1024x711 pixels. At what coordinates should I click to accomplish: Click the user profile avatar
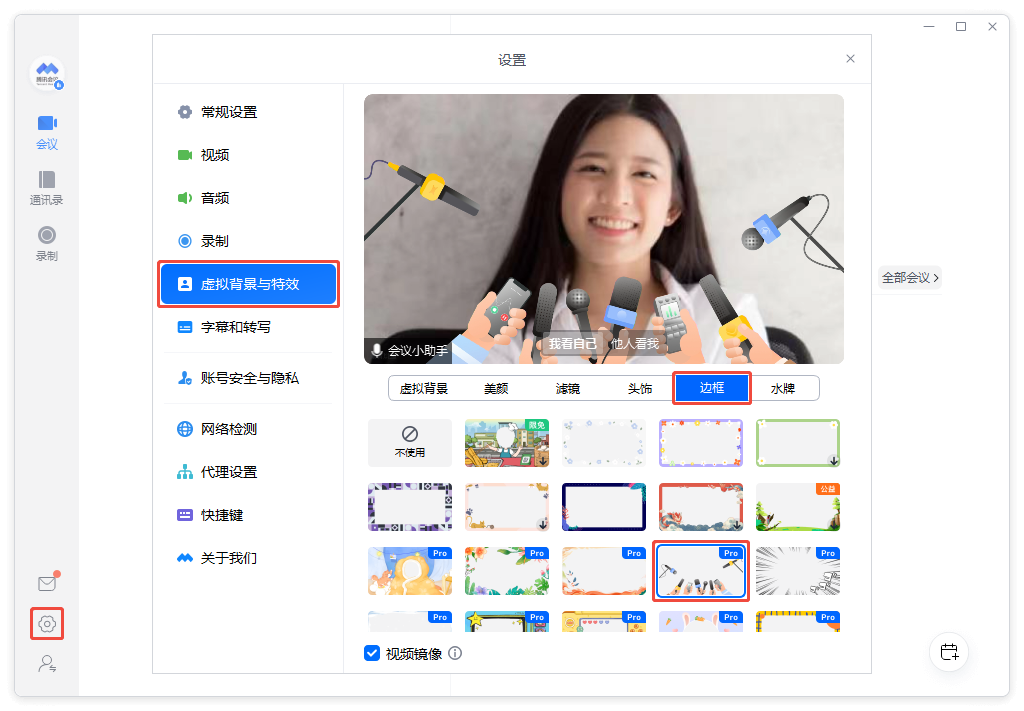[47, 74]
